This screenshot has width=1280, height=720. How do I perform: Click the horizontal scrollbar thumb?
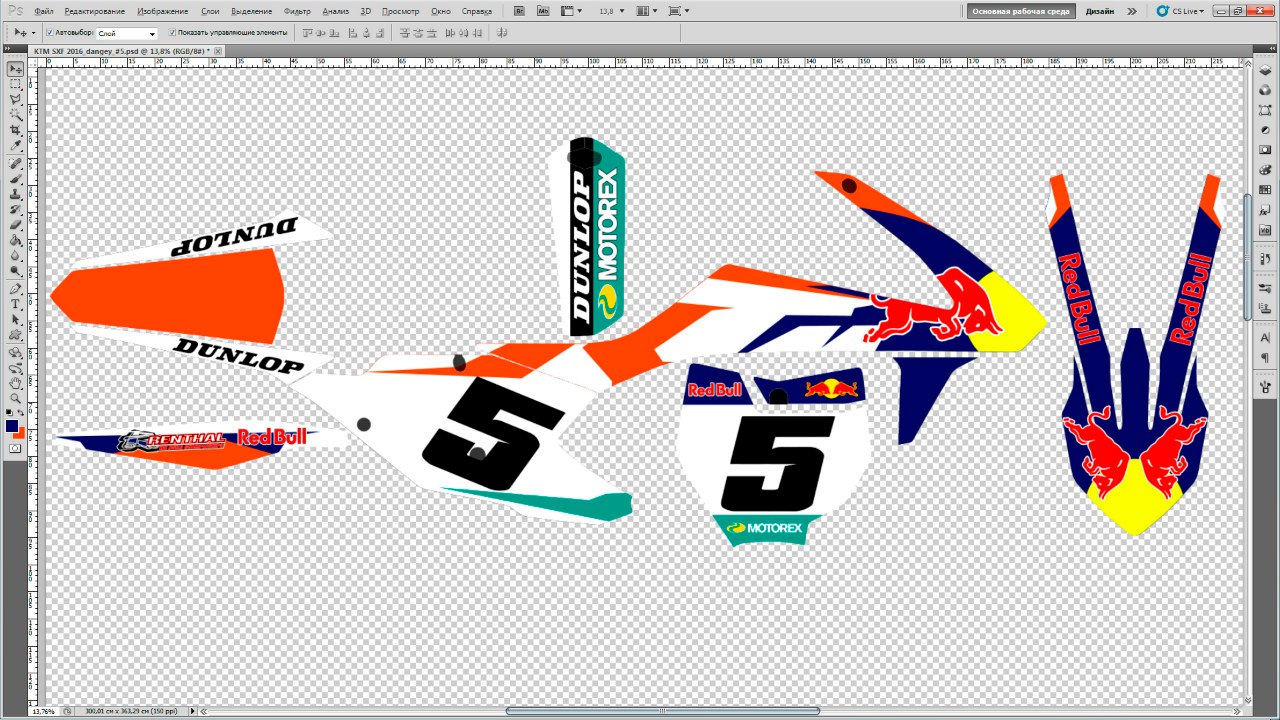663,711
